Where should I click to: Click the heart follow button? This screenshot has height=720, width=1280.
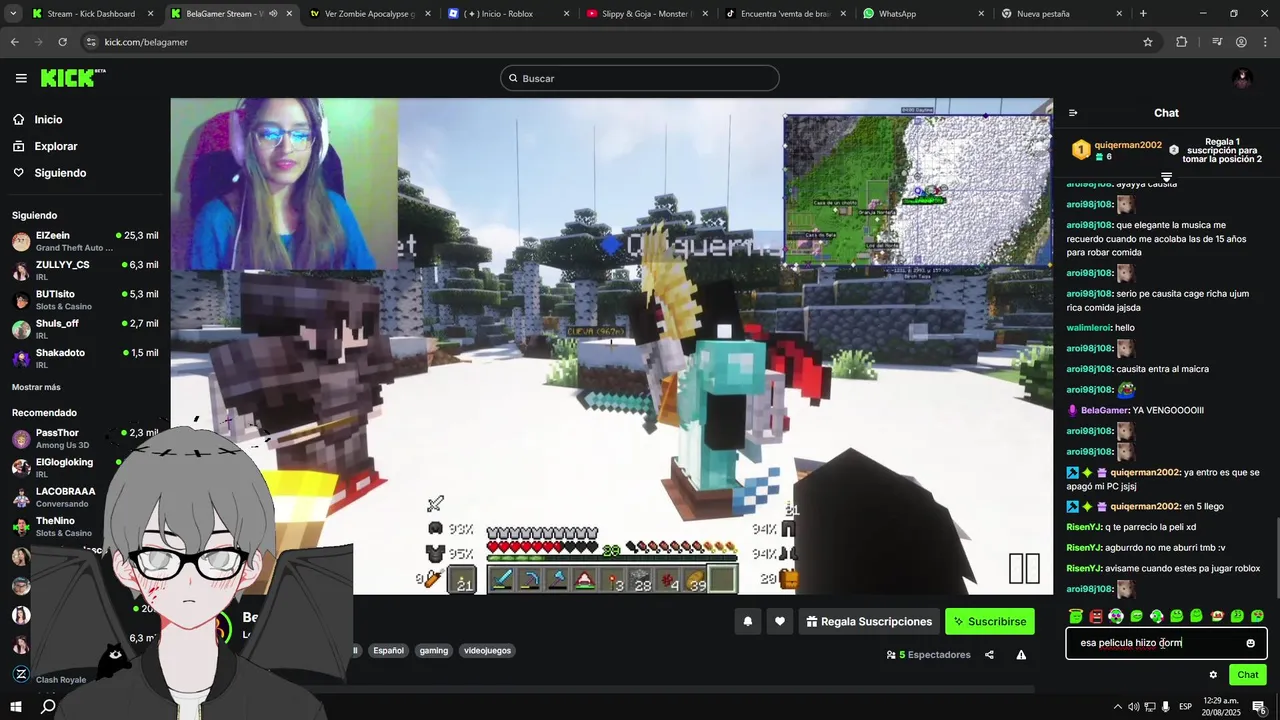coord(780,622)
